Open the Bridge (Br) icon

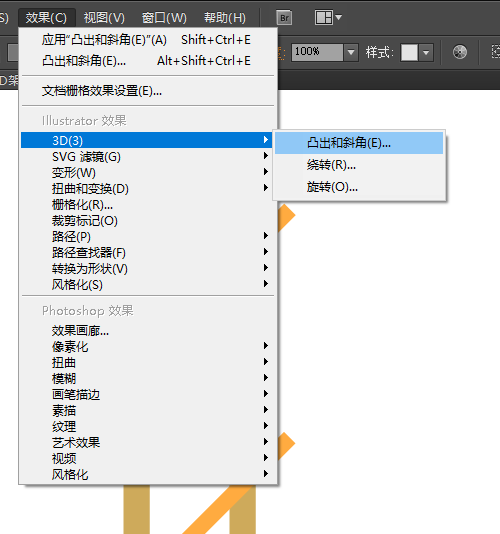(284, 18)
